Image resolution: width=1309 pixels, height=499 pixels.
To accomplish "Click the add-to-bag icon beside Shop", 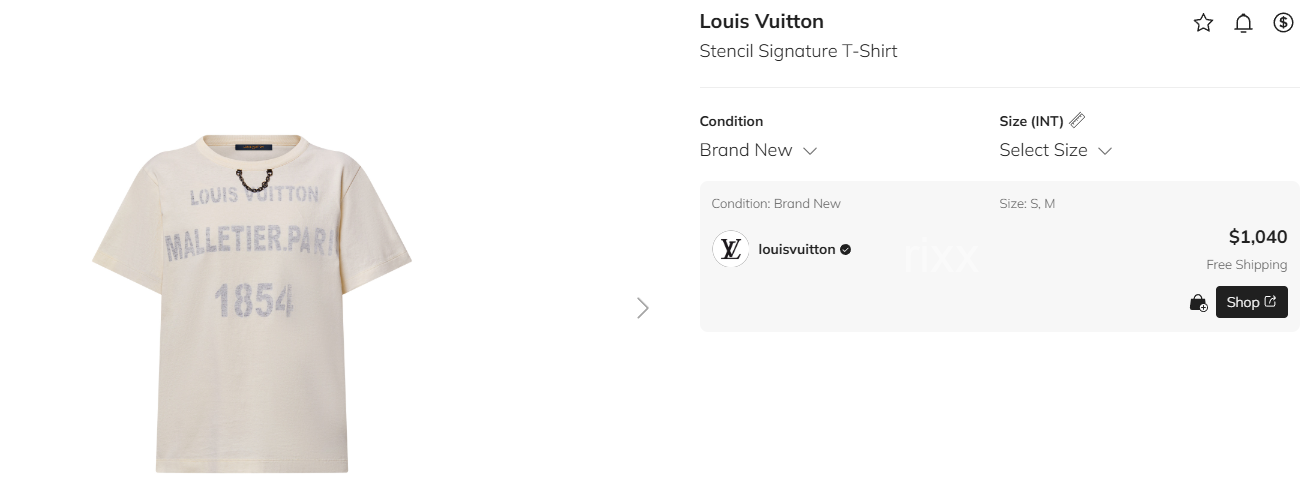I will (x=1198, y=302).
